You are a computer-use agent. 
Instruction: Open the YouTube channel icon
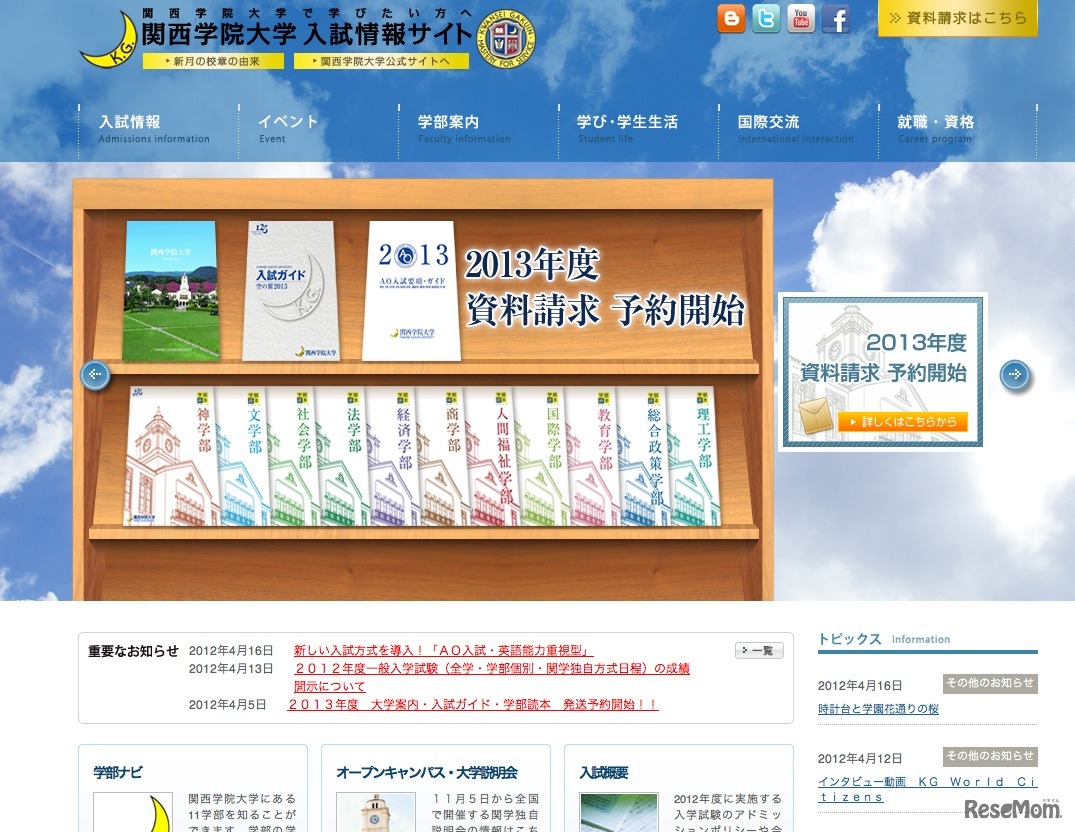click(x=800, y=18)
